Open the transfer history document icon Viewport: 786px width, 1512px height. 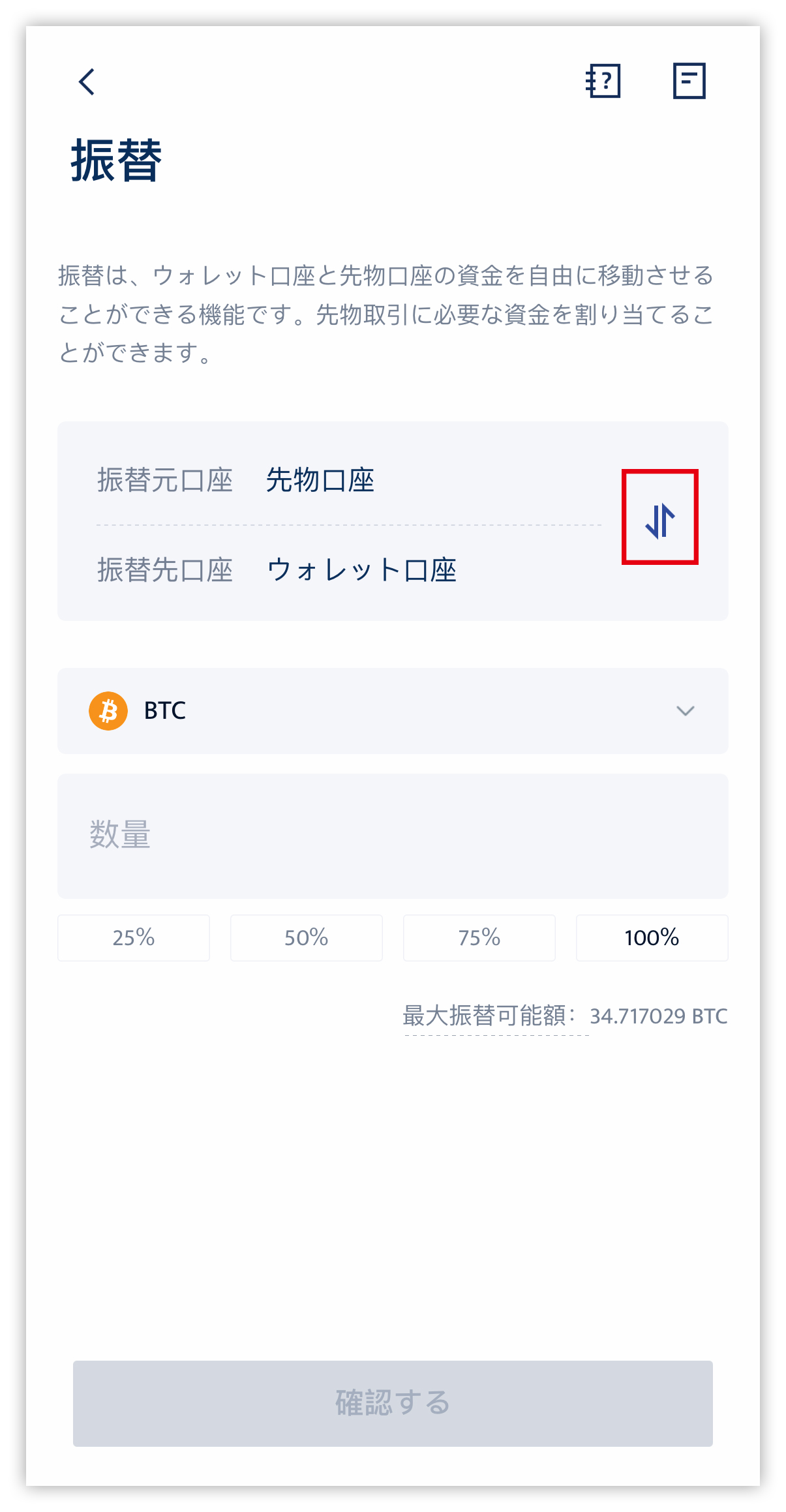(x=689, y=81)
